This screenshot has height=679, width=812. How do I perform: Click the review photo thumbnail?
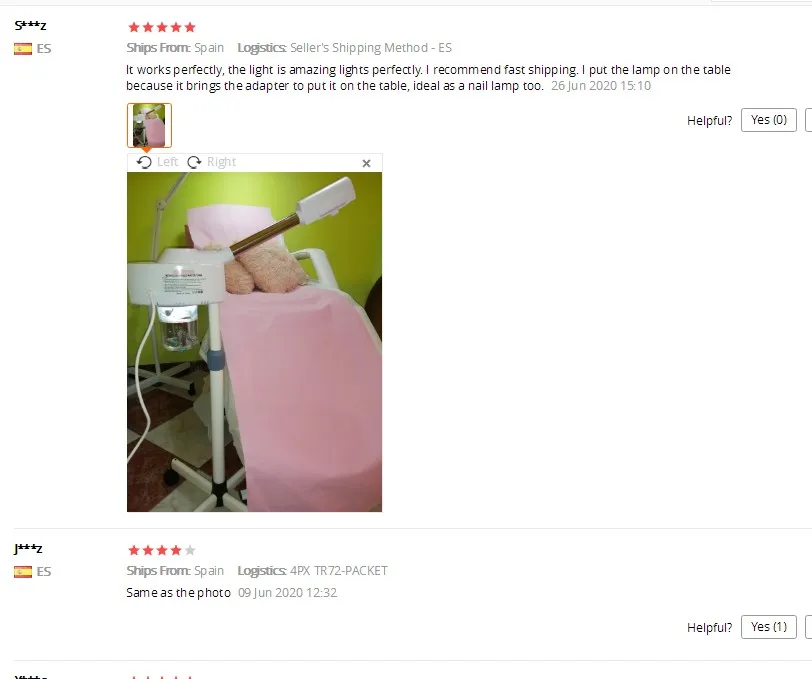[x=149, y=125]
